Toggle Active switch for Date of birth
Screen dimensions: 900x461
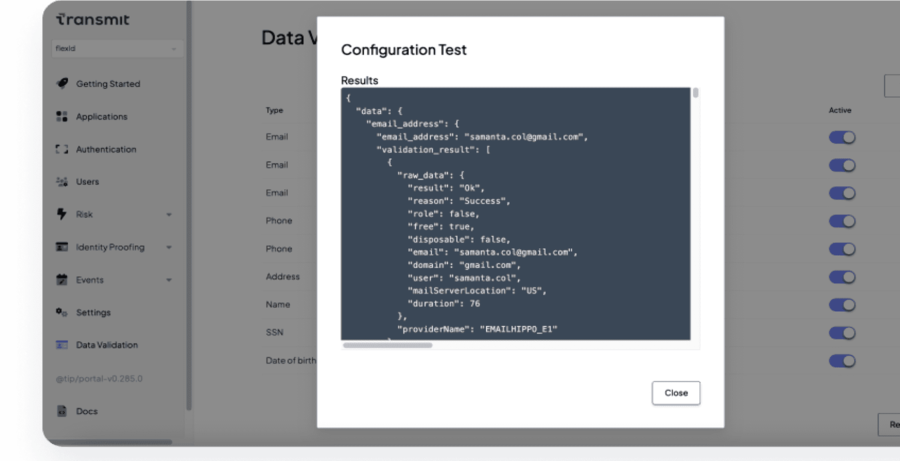pos(842,361)
